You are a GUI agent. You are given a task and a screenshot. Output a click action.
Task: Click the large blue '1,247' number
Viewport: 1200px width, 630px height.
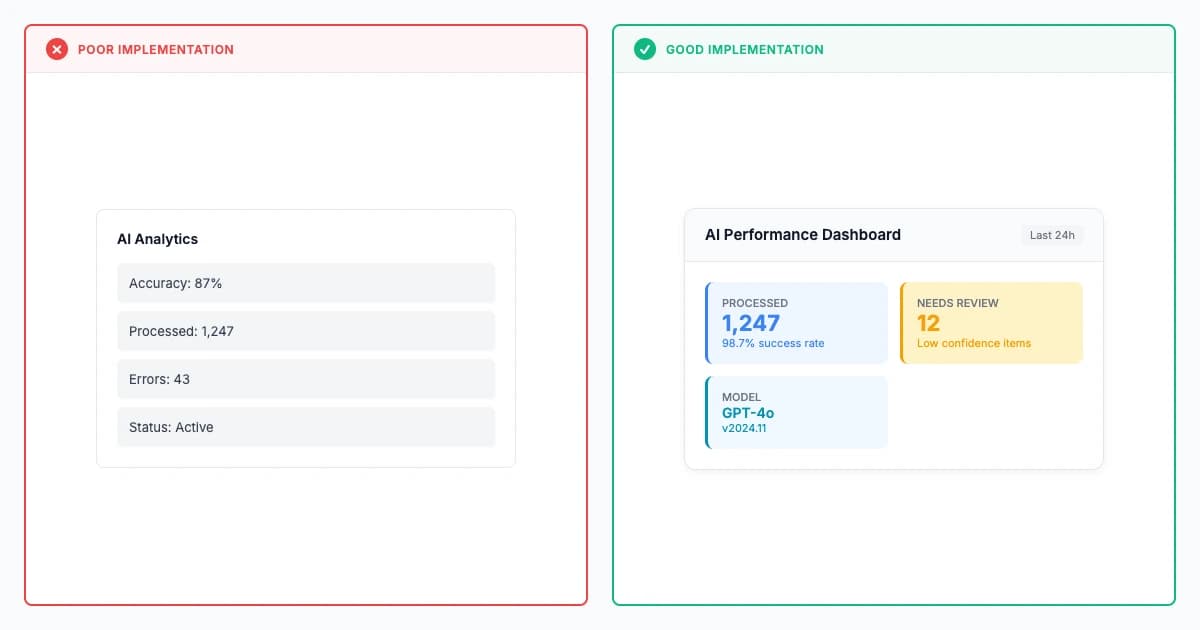point(751,323)
